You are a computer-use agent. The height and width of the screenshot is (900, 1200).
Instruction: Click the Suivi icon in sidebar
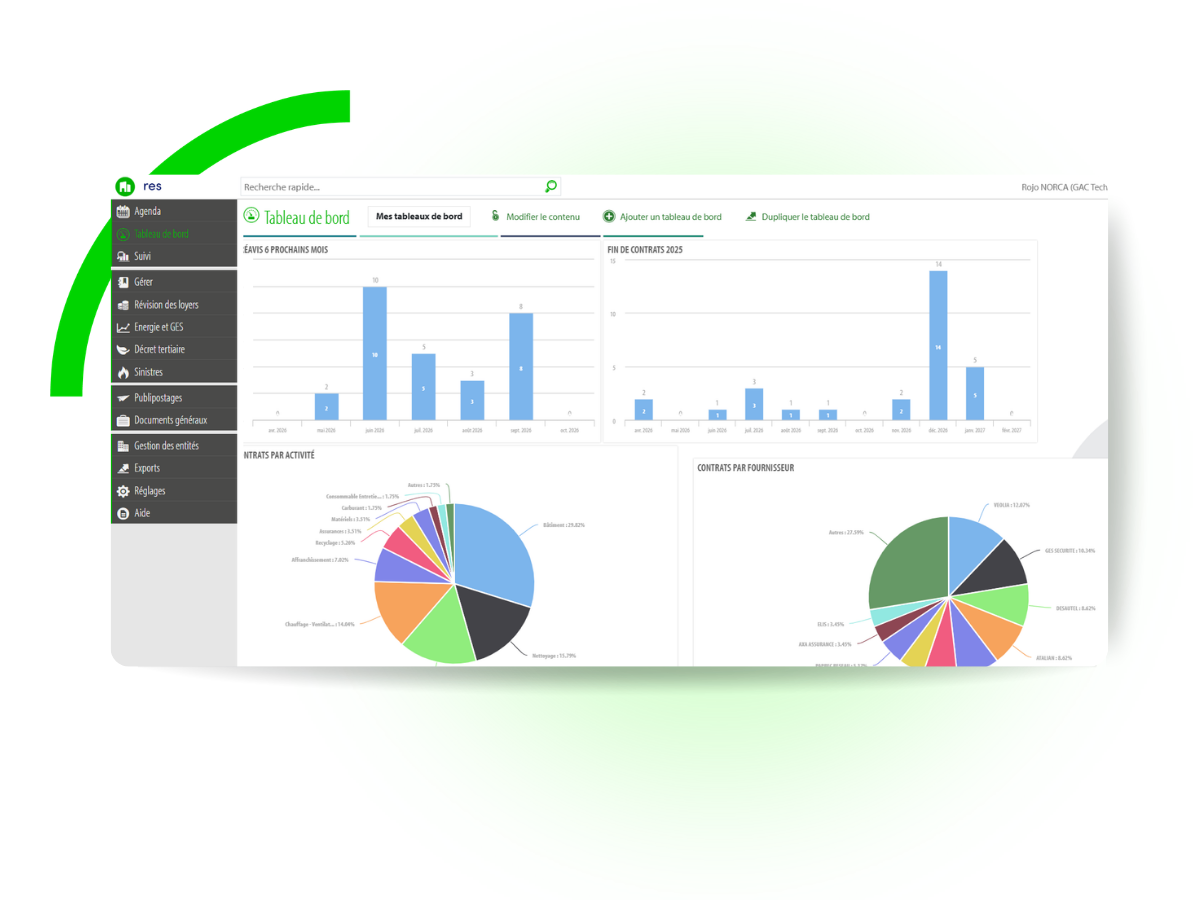tap(123, 257)
